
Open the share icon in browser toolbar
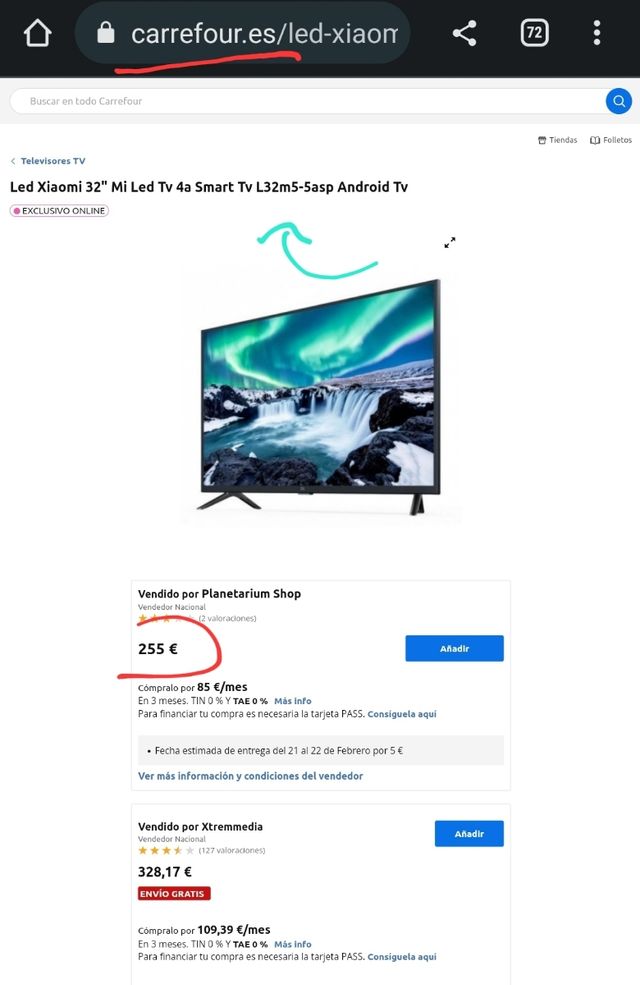(x=465, y=33)
